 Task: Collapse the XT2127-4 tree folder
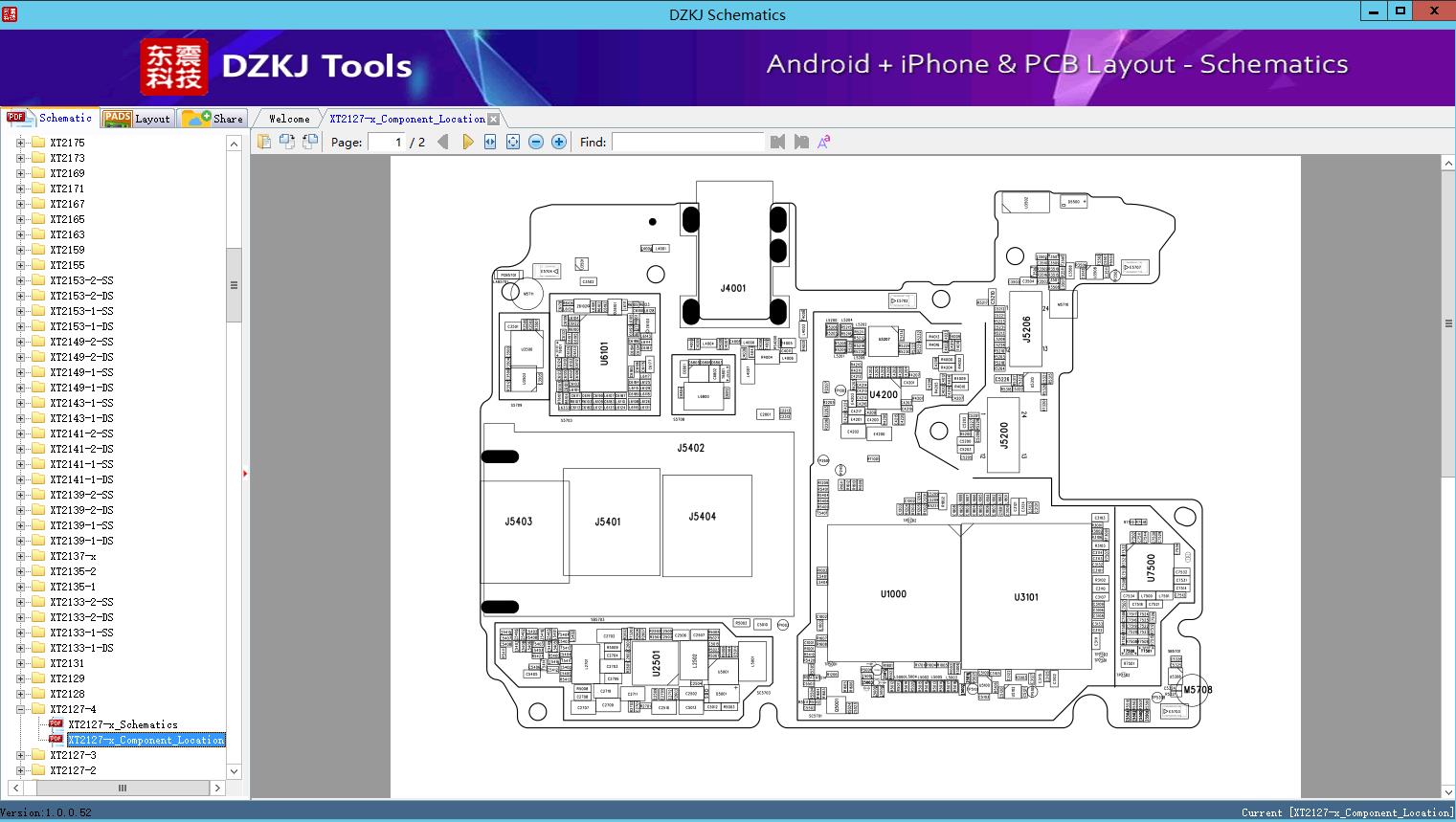(x=21, y=709)
